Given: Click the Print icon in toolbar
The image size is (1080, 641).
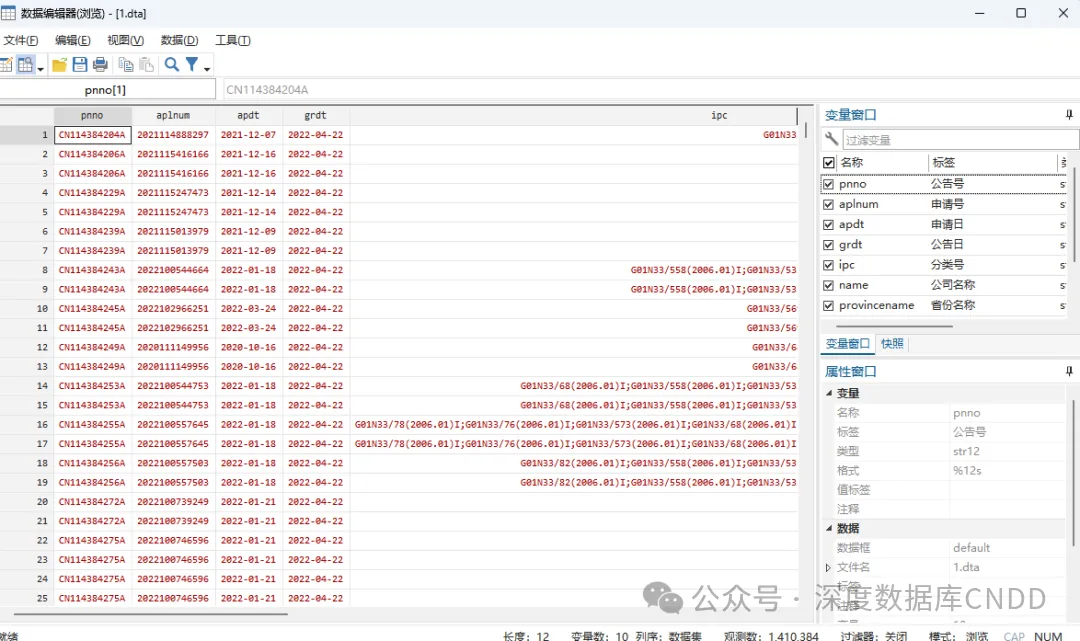Looking at the screenshot, I should 100,65.
